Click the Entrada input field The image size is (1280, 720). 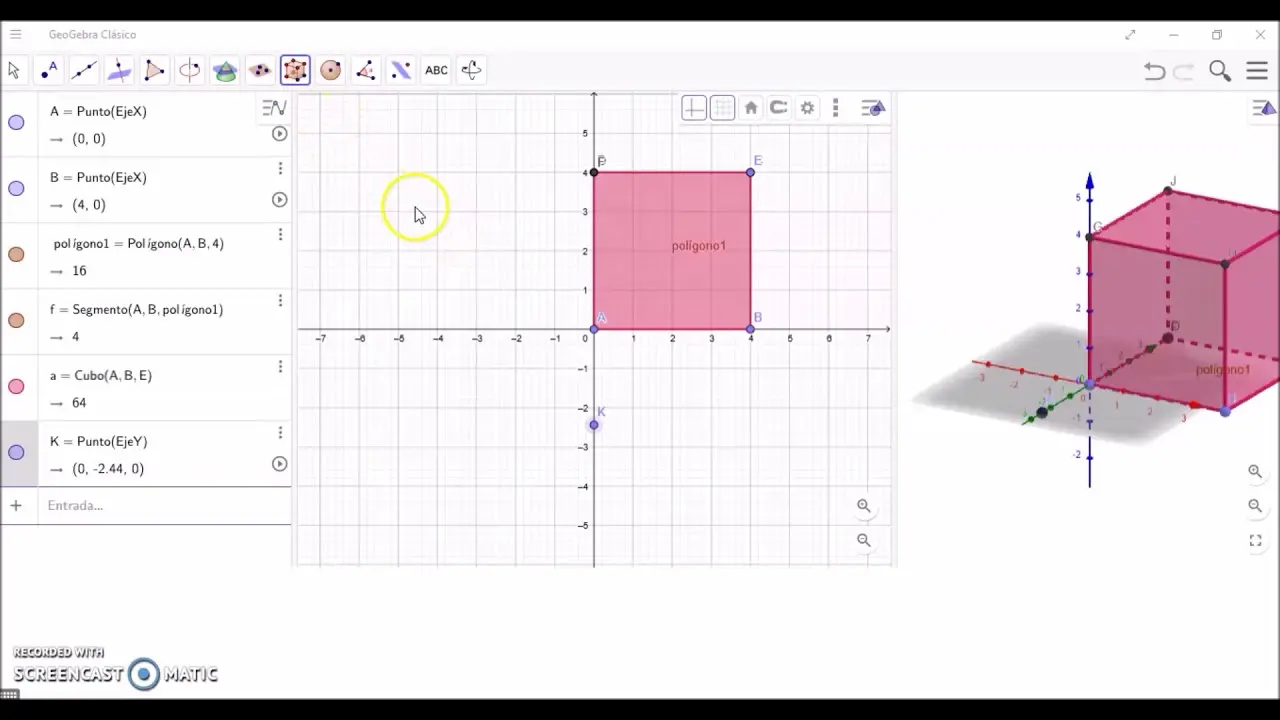point(150,505)
